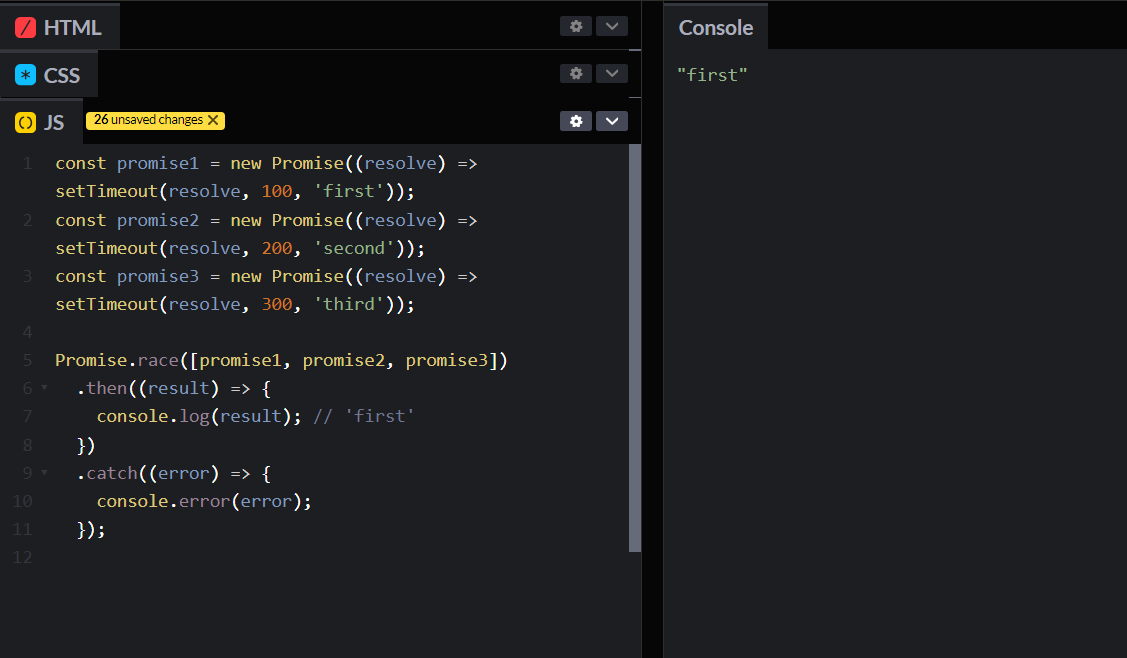Click the 26 unsaved changes label

click(148, 120)
